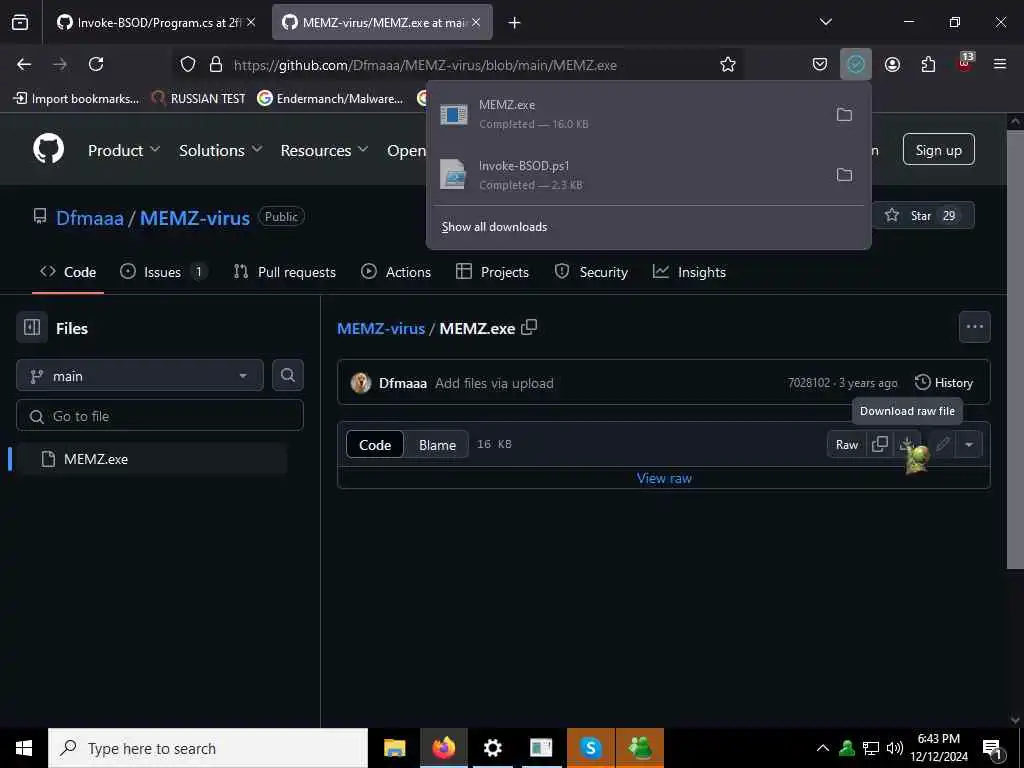Click the search files magnifier button

[288, 375]
